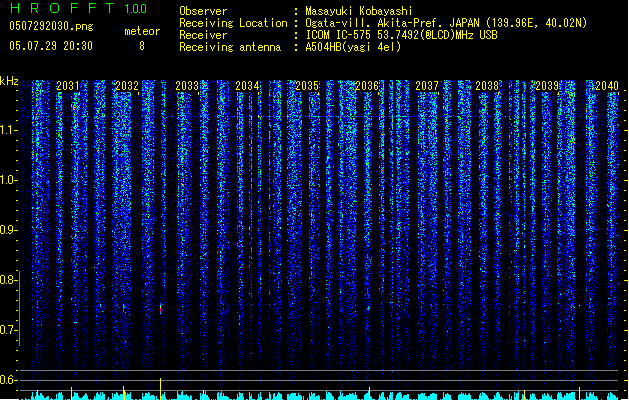Screen dimensions: 629x400
Task: Click the 'Receiving antenna' field label
Action: (x=230, y=47)
